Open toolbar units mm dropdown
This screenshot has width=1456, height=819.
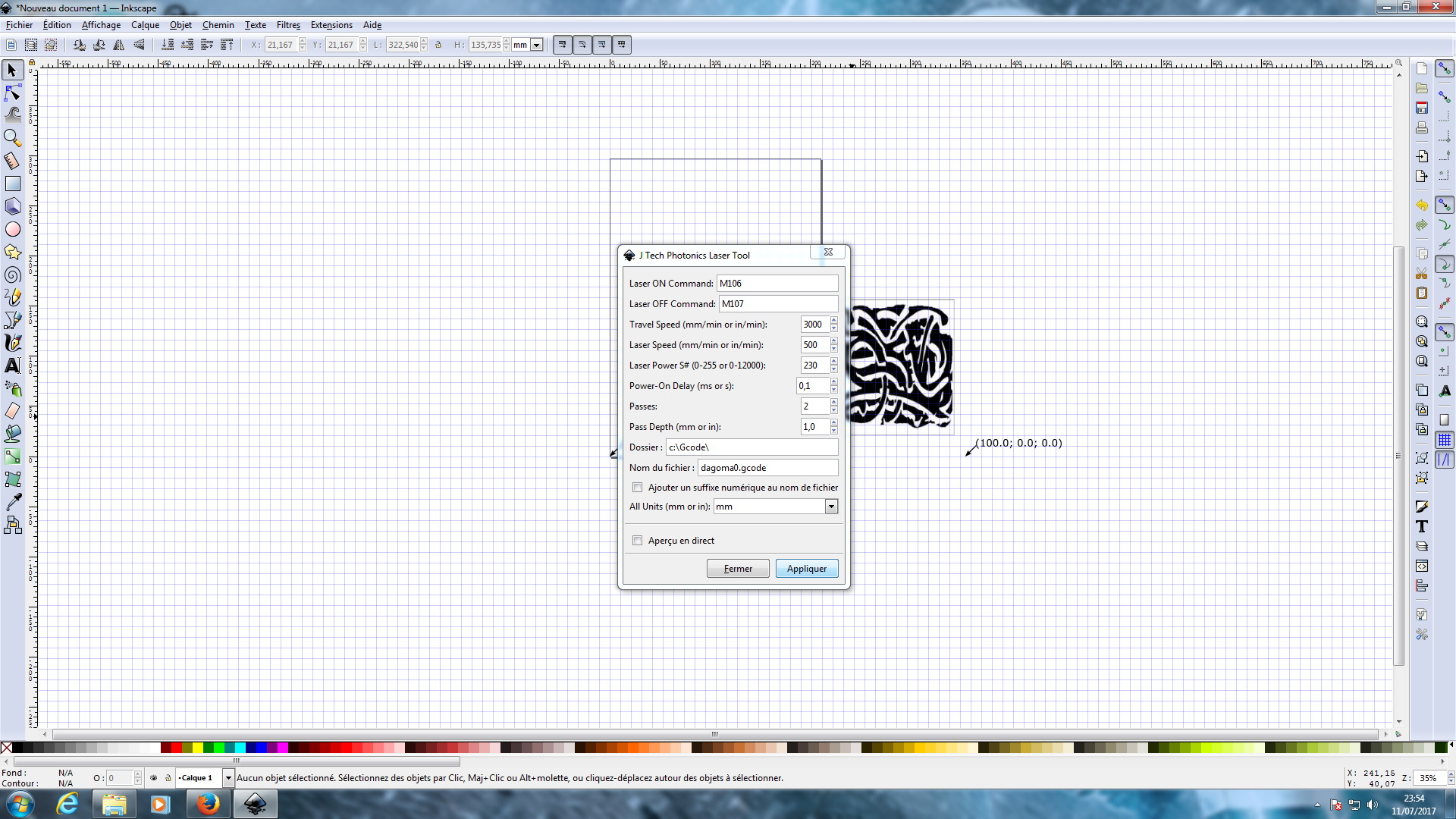click(537, 45)
